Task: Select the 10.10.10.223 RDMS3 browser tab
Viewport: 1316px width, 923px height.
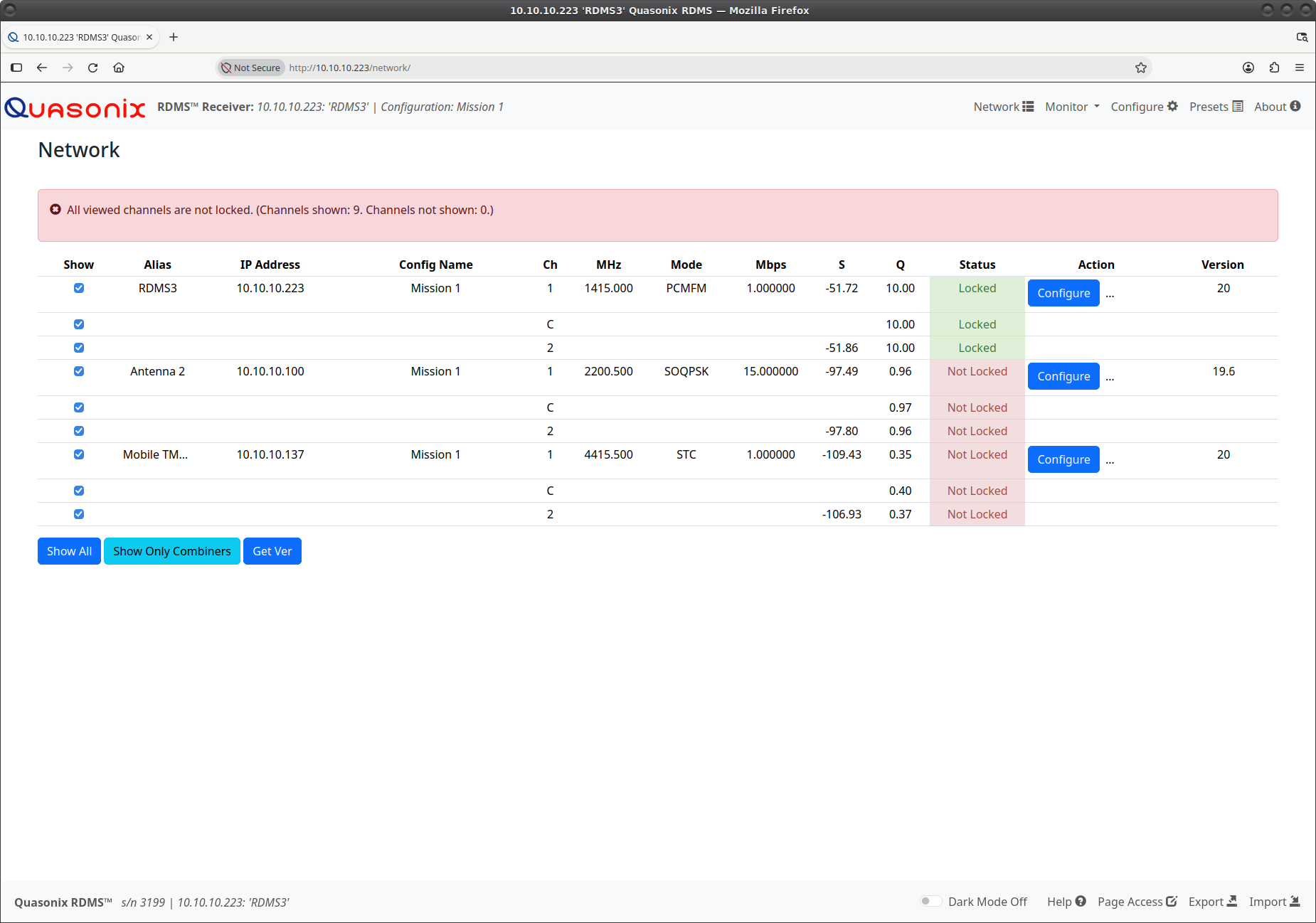Action: coord(80,37)
